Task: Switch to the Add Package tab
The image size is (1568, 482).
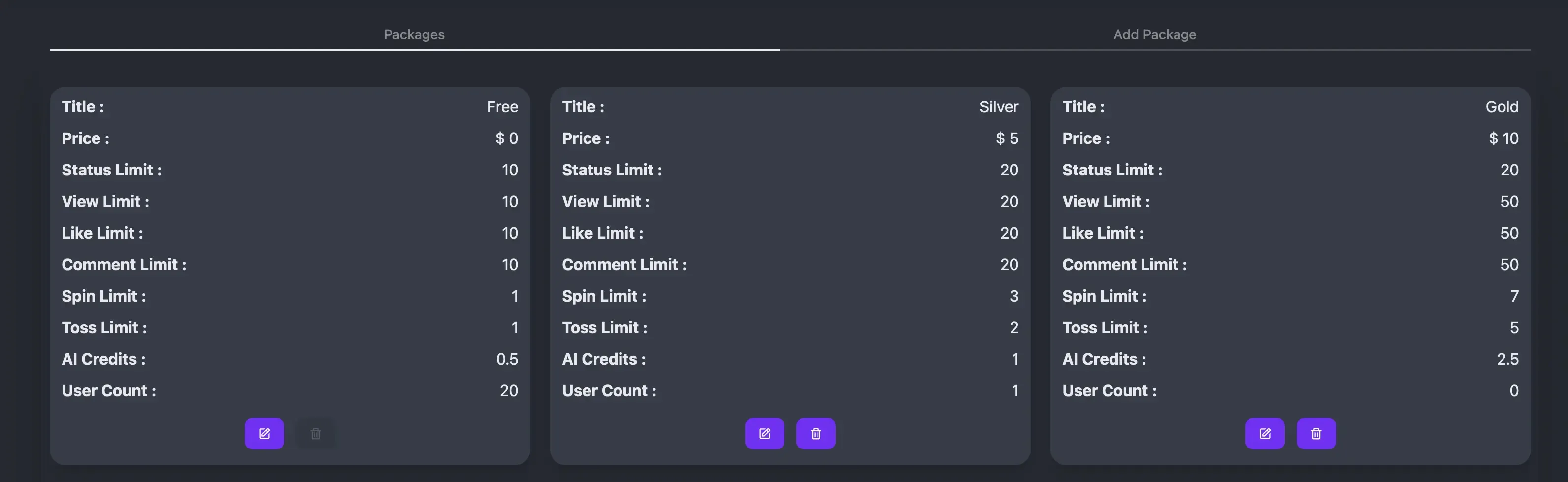Action: [1155, 34]
